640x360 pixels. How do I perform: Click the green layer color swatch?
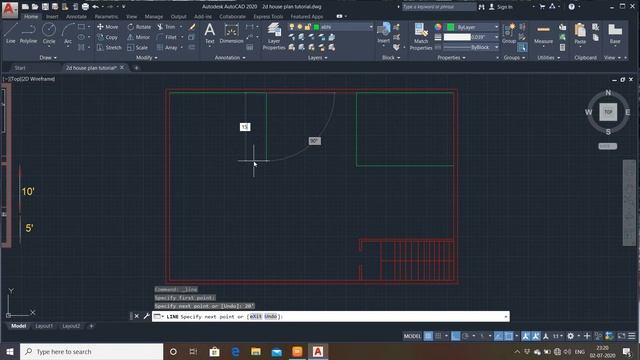pos(316,27)
